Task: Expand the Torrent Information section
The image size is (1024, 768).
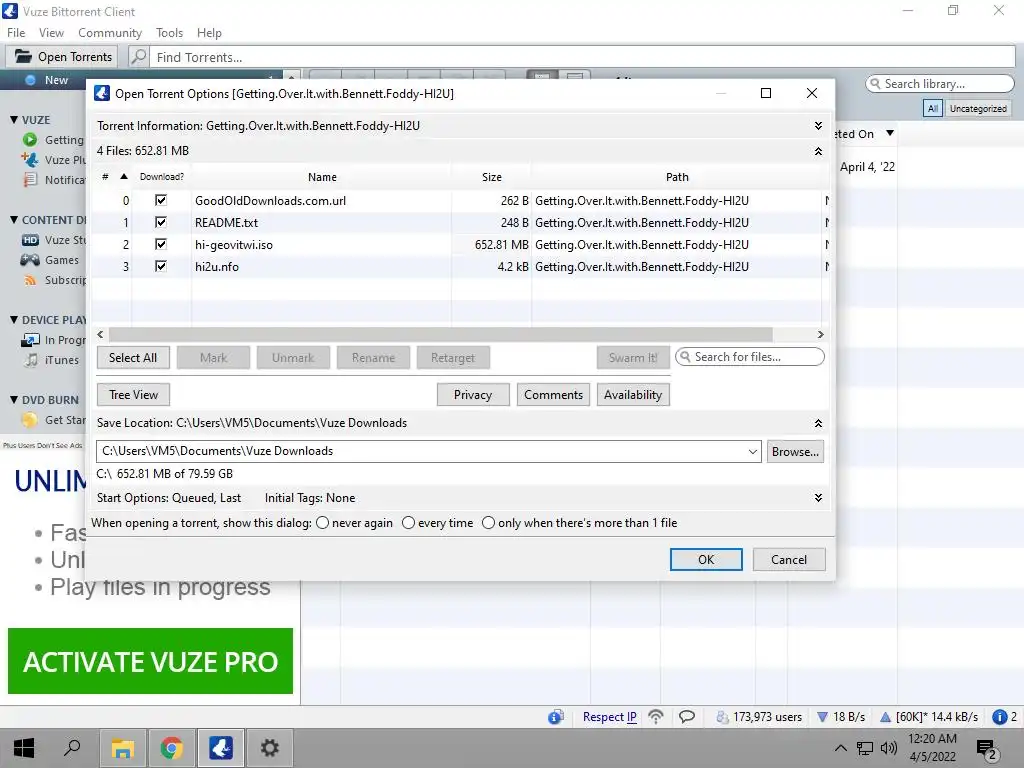Action: point(818,125)
